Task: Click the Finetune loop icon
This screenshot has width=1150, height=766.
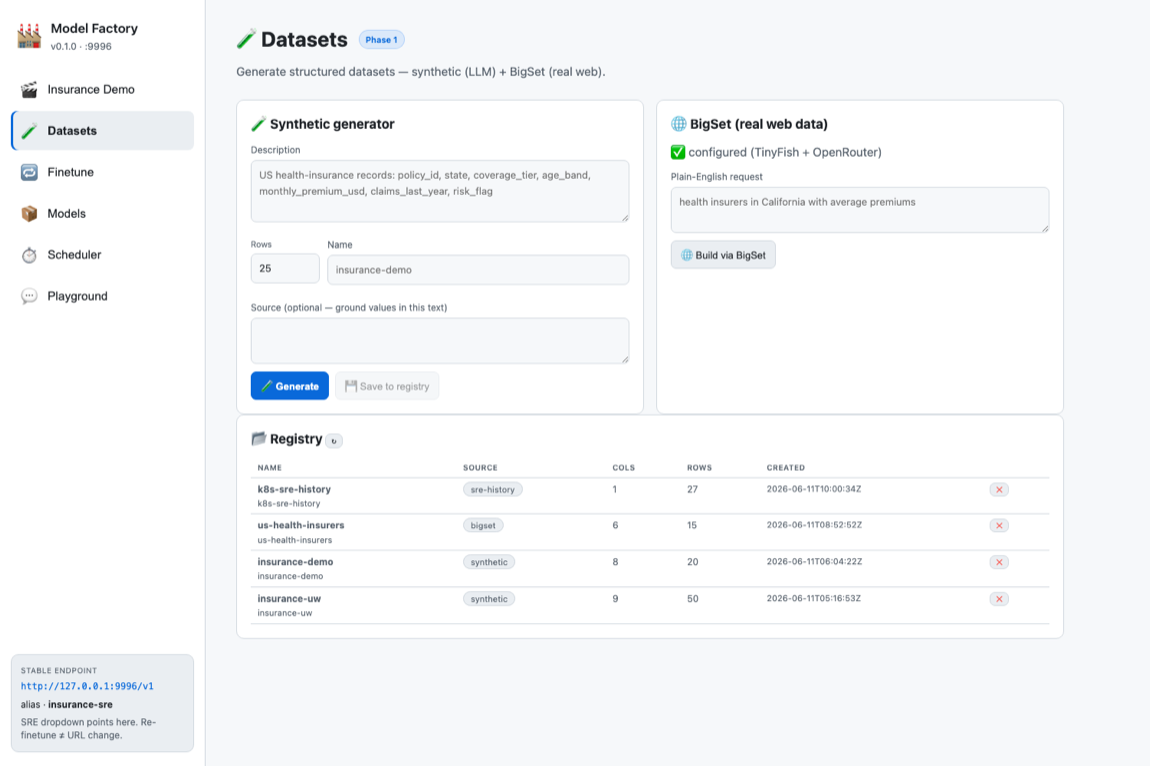Action: click(x=29, y=172)
